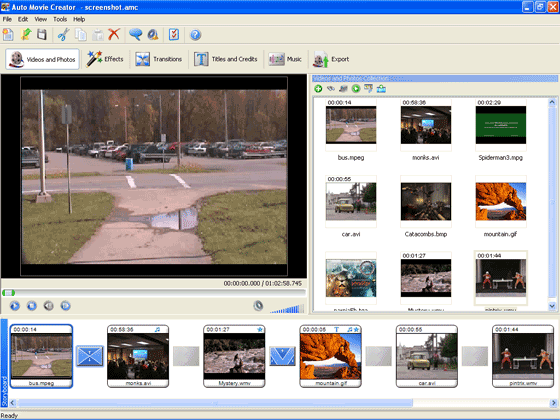Select Catacombs.bmp thumbnail in collection

coord(426,201)
